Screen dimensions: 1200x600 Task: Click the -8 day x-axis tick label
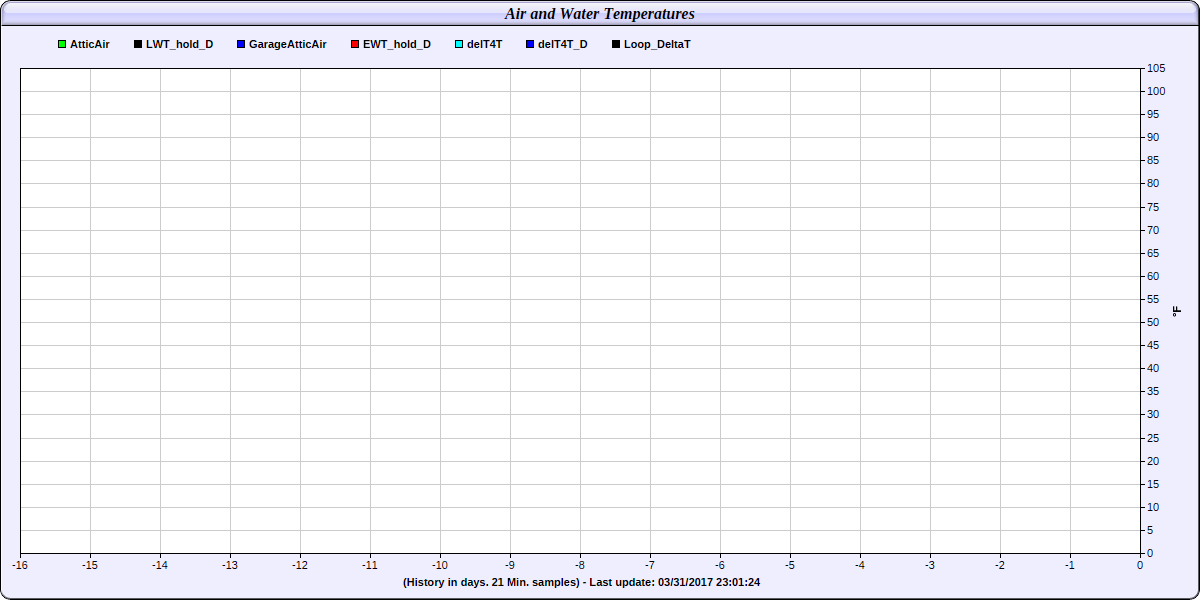click(x=580, y=565)
